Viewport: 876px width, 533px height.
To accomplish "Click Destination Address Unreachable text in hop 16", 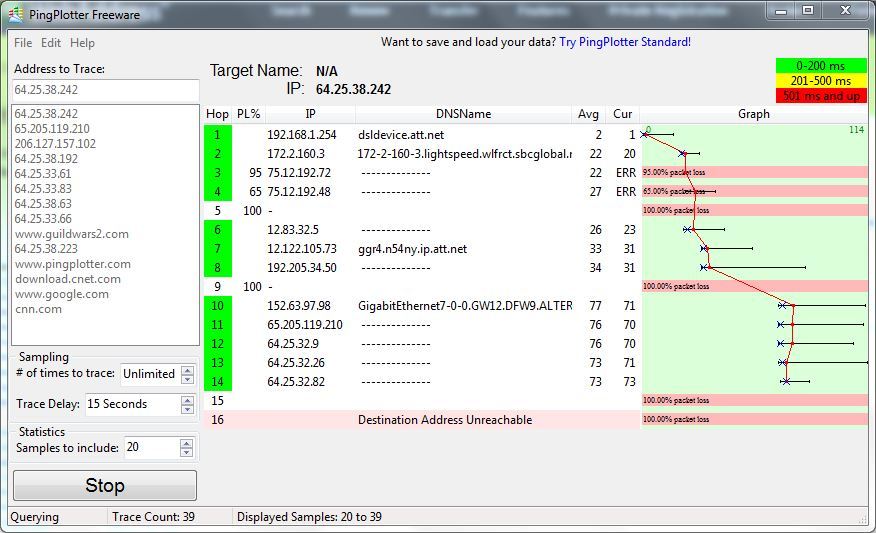I will click(x=445, y=420).
